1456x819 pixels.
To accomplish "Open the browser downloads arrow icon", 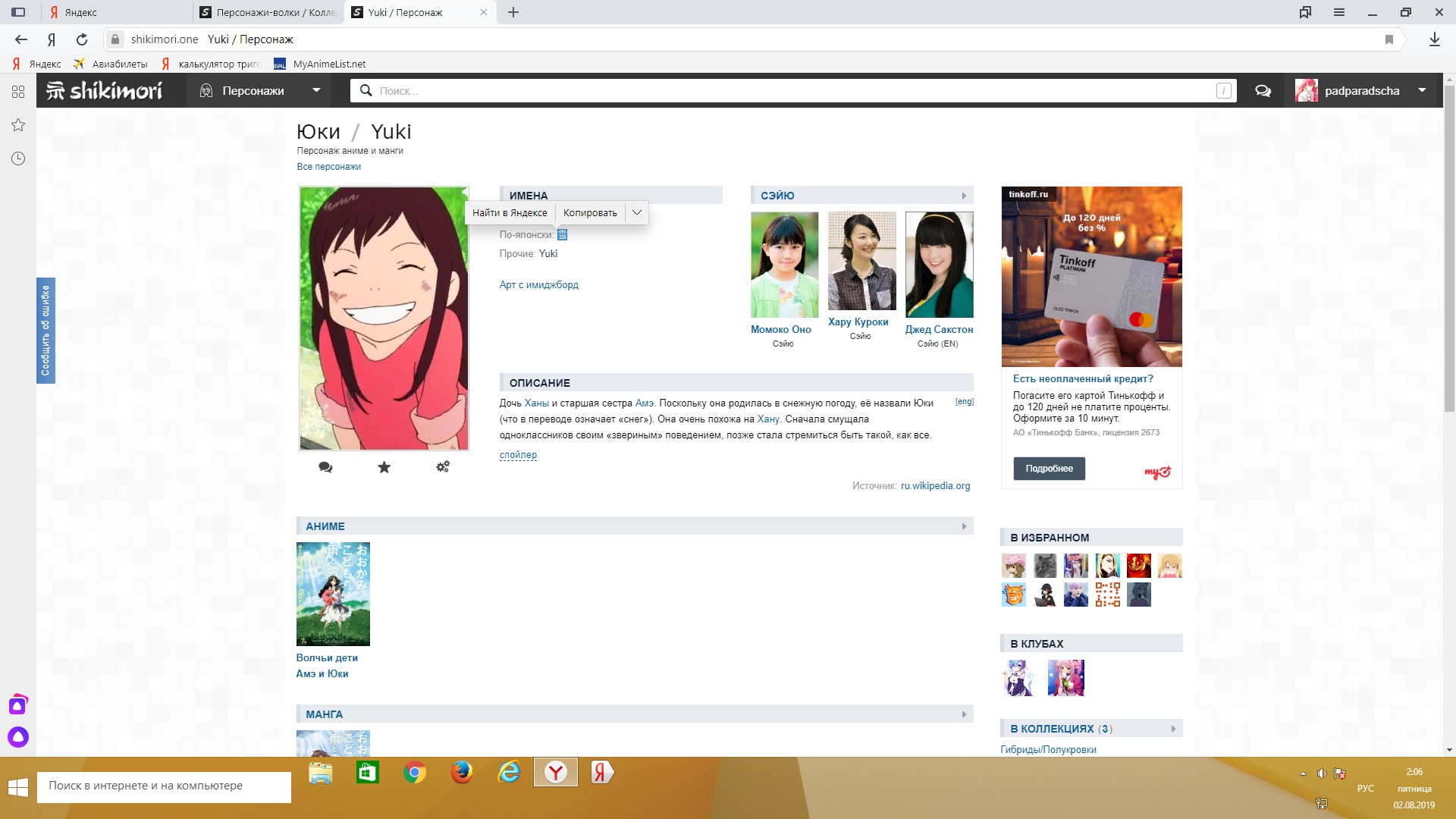I will [x=1434, y=39].
